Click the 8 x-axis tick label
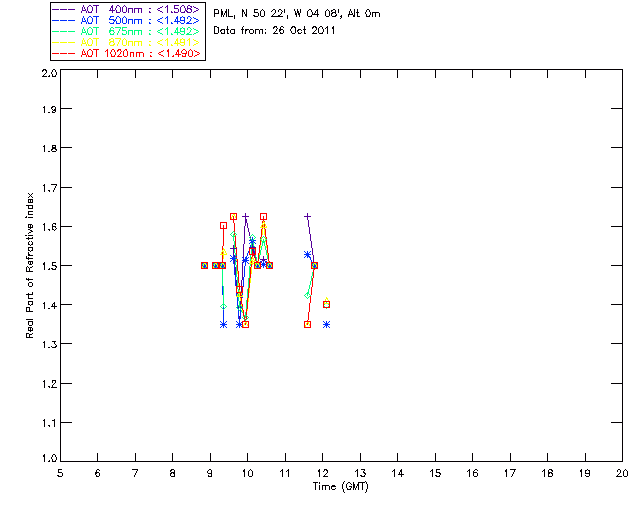This screenshot has width=640, height=512. coord(173,473)
